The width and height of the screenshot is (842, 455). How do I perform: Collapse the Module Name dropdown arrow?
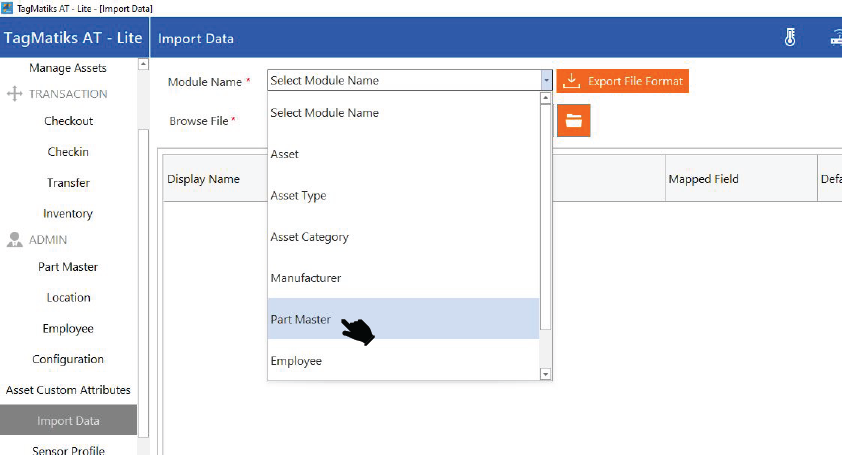(x=546, y=81)
